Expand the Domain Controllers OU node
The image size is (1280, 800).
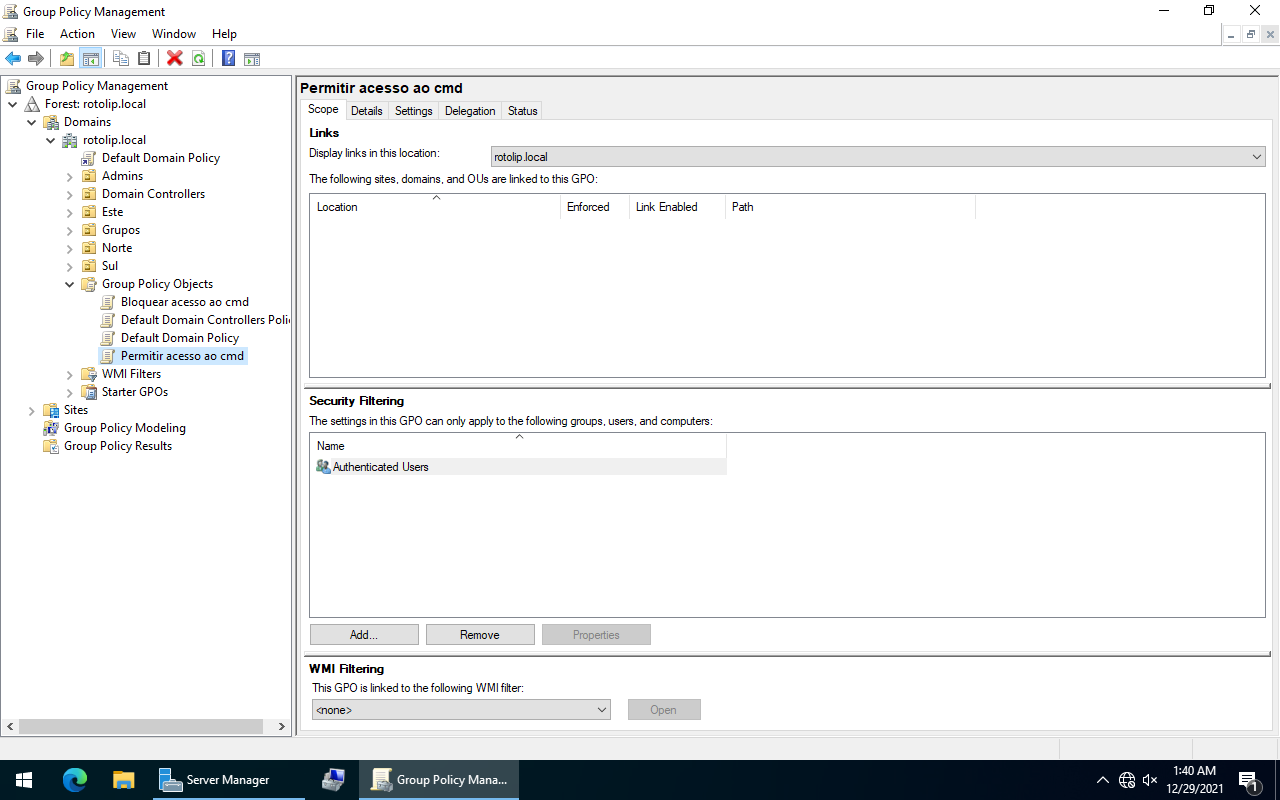click(70, 194)
